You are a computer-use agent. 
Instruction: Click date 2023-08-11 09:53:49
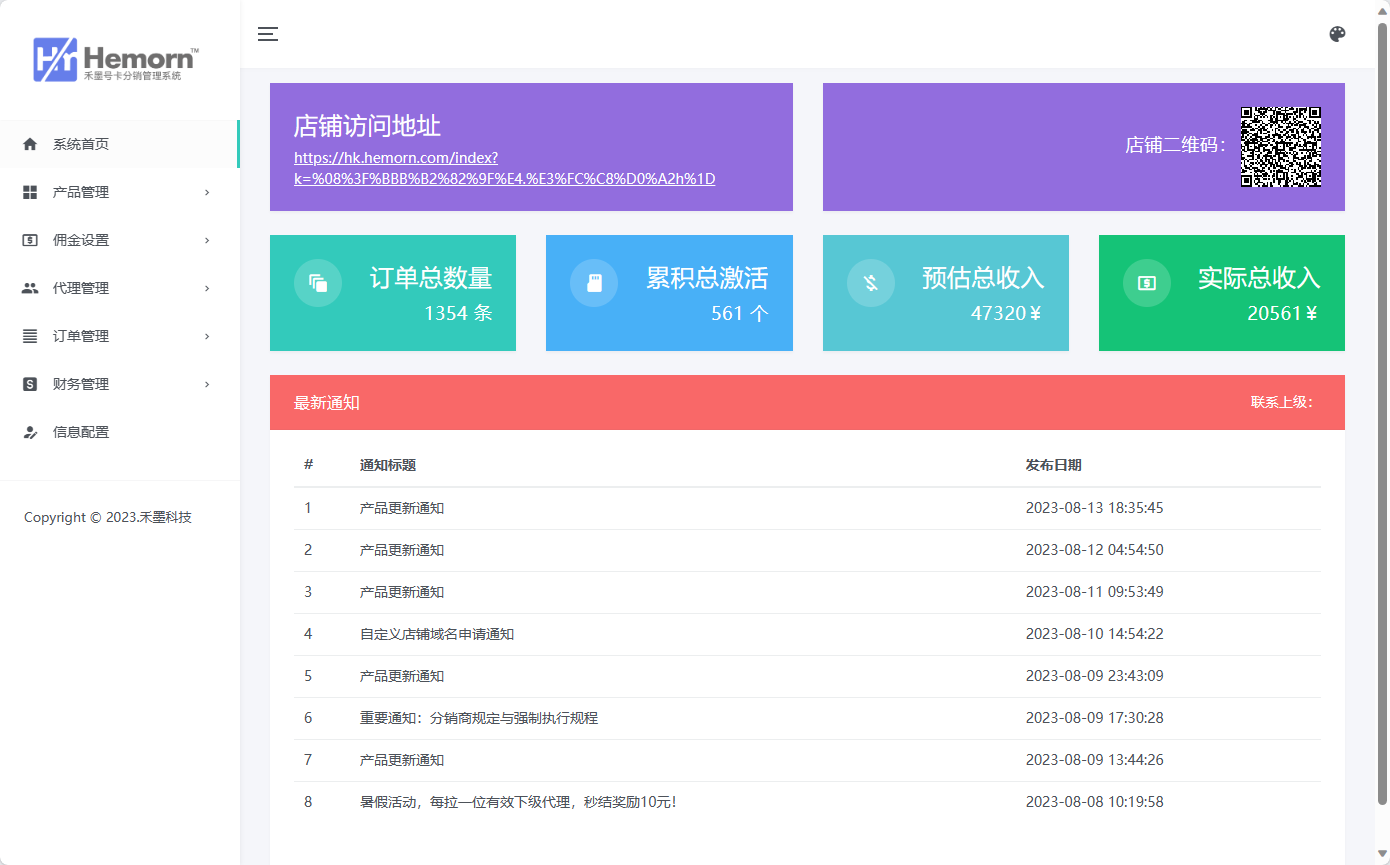click(x=1094, y=592)
